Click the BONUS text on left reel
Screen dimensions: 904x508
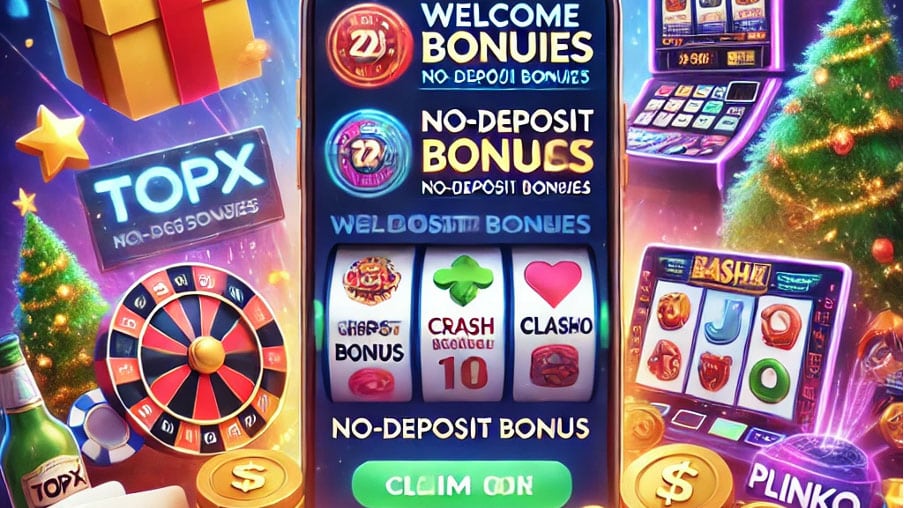pos(369,352)
